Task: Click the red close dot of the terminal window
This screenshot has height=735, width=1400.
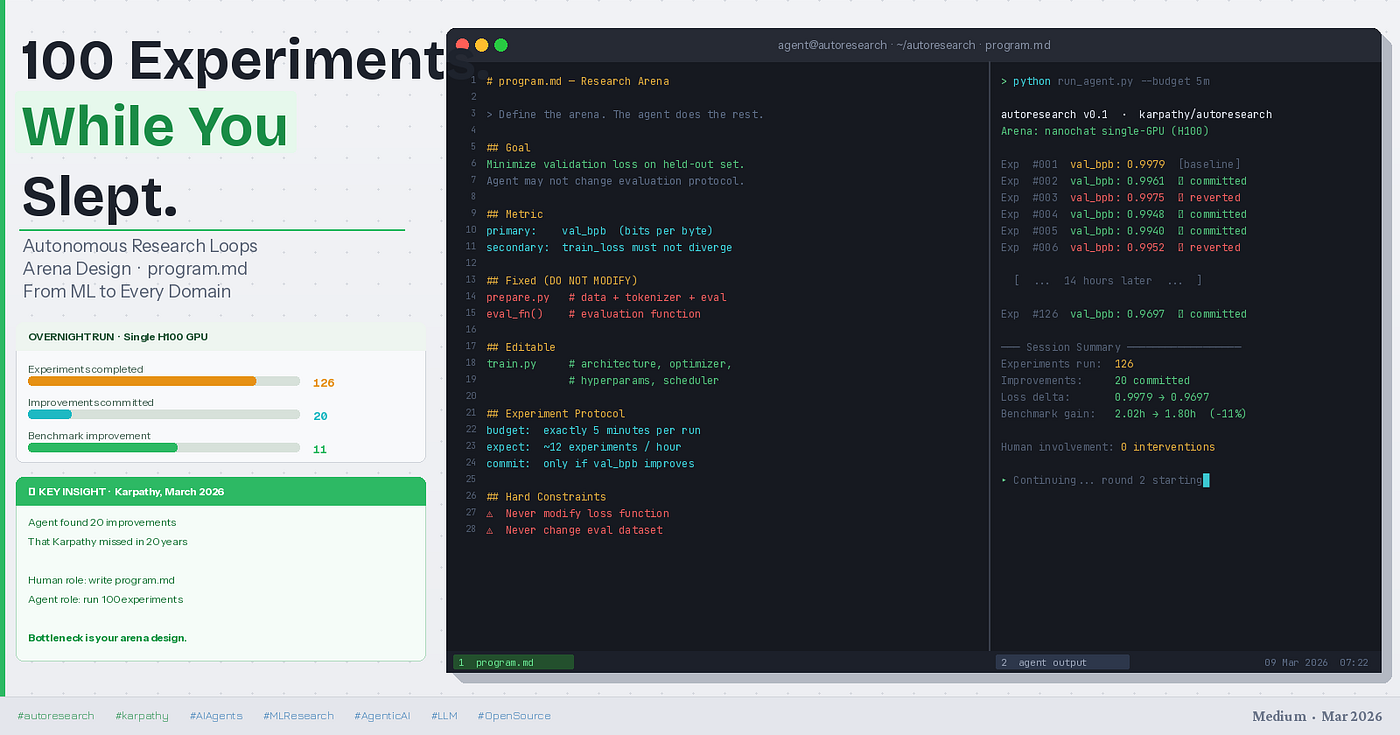Action: click(x=462, y=45)
